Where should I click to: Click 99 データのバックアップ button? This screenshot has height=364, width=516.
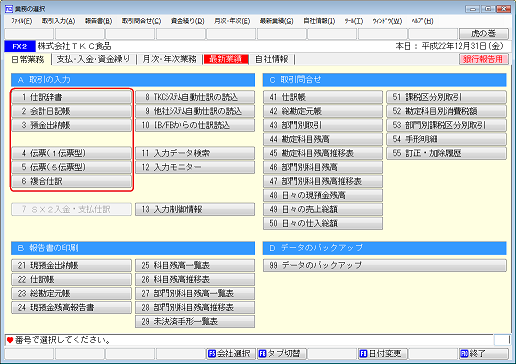click(385, 265)
